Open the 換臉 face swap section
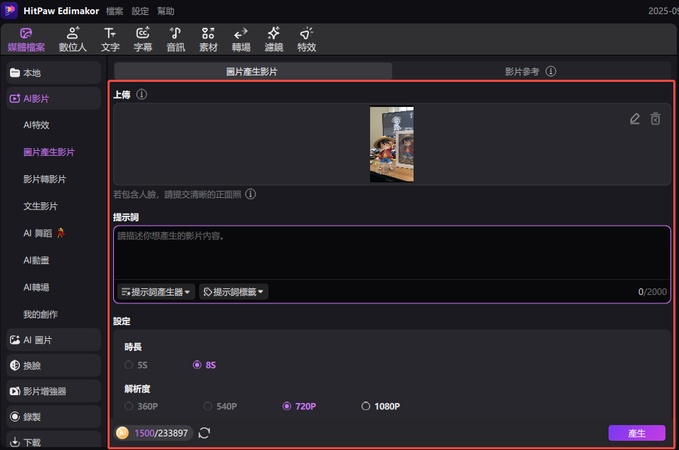This screenshot has width=679, height=450. pos(54,366)
